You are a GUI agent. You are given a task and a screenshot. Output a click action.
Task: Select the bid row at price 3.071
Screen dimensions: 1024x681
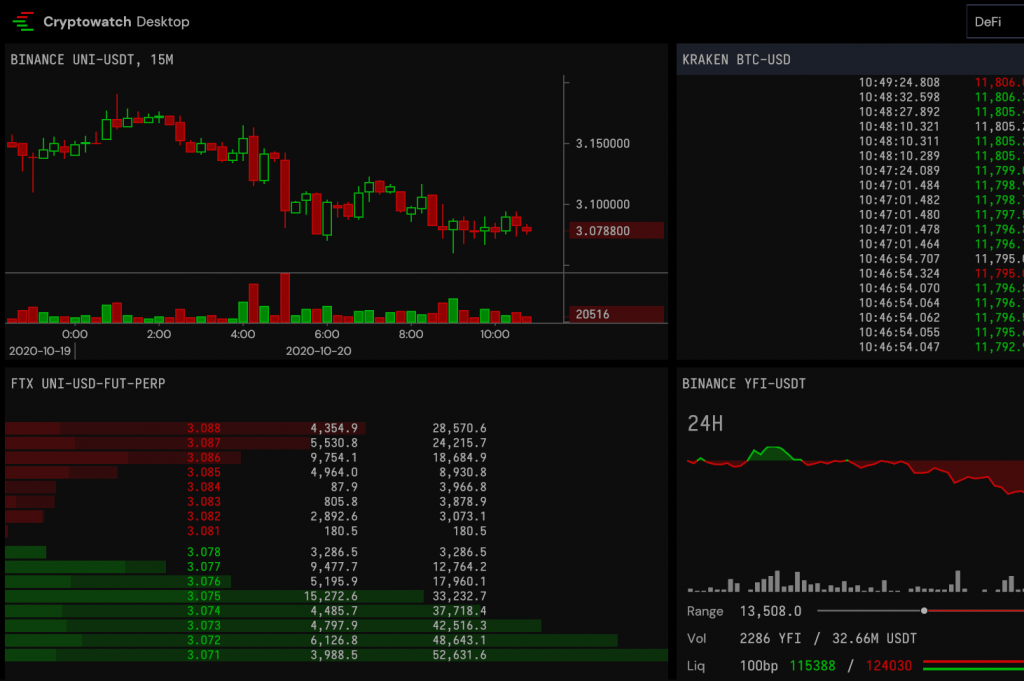[336, 655]
